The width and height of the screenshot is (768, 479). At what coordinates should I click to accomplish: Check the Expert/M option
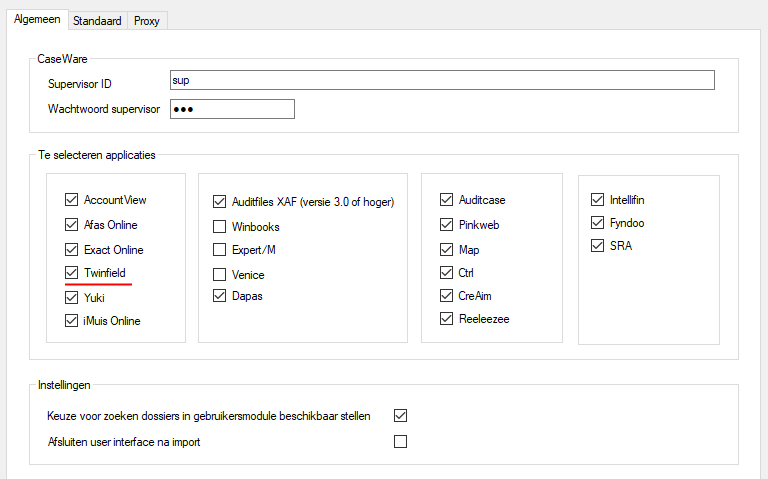[x=219, y=250]
